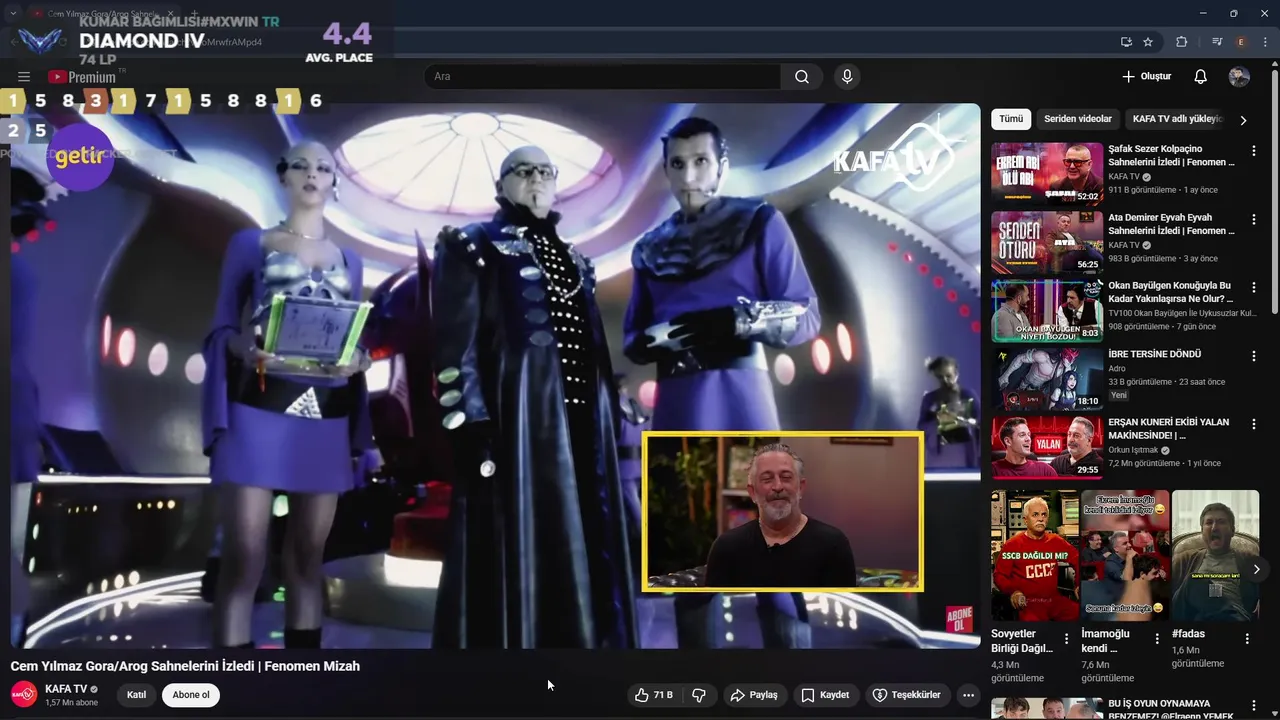Open options menu for ERŞAN KUNERİ EKİBİ video

pyautogui.click(x=1254, y=424)
